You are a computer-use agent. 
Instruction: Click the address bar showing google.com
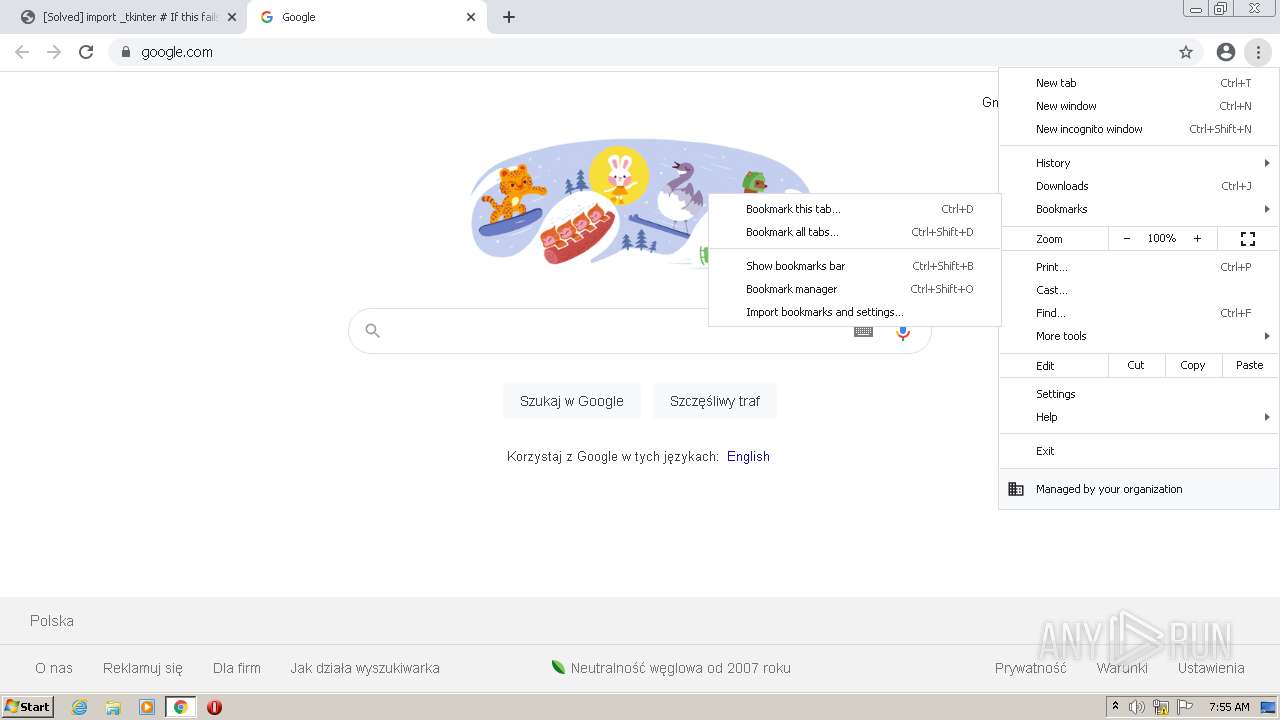click(640, 52)
